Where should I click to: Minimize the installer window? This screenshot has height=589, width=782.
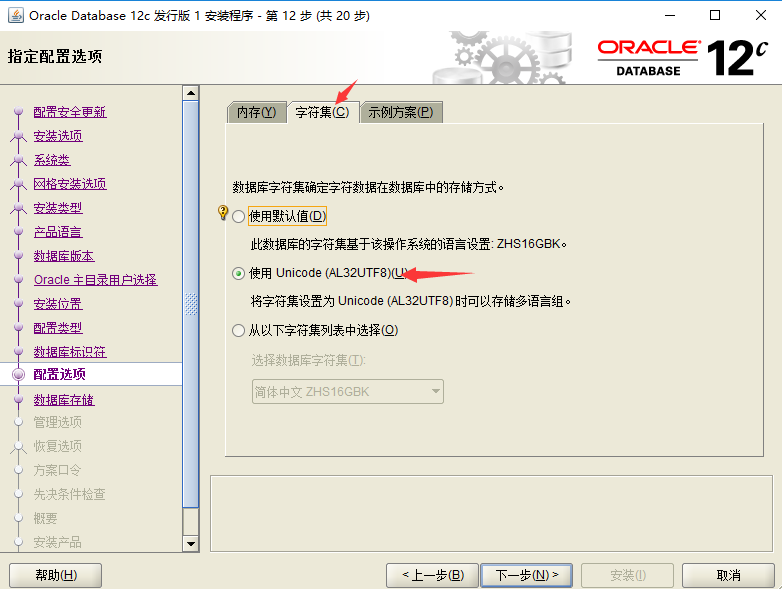click(670, 15)
